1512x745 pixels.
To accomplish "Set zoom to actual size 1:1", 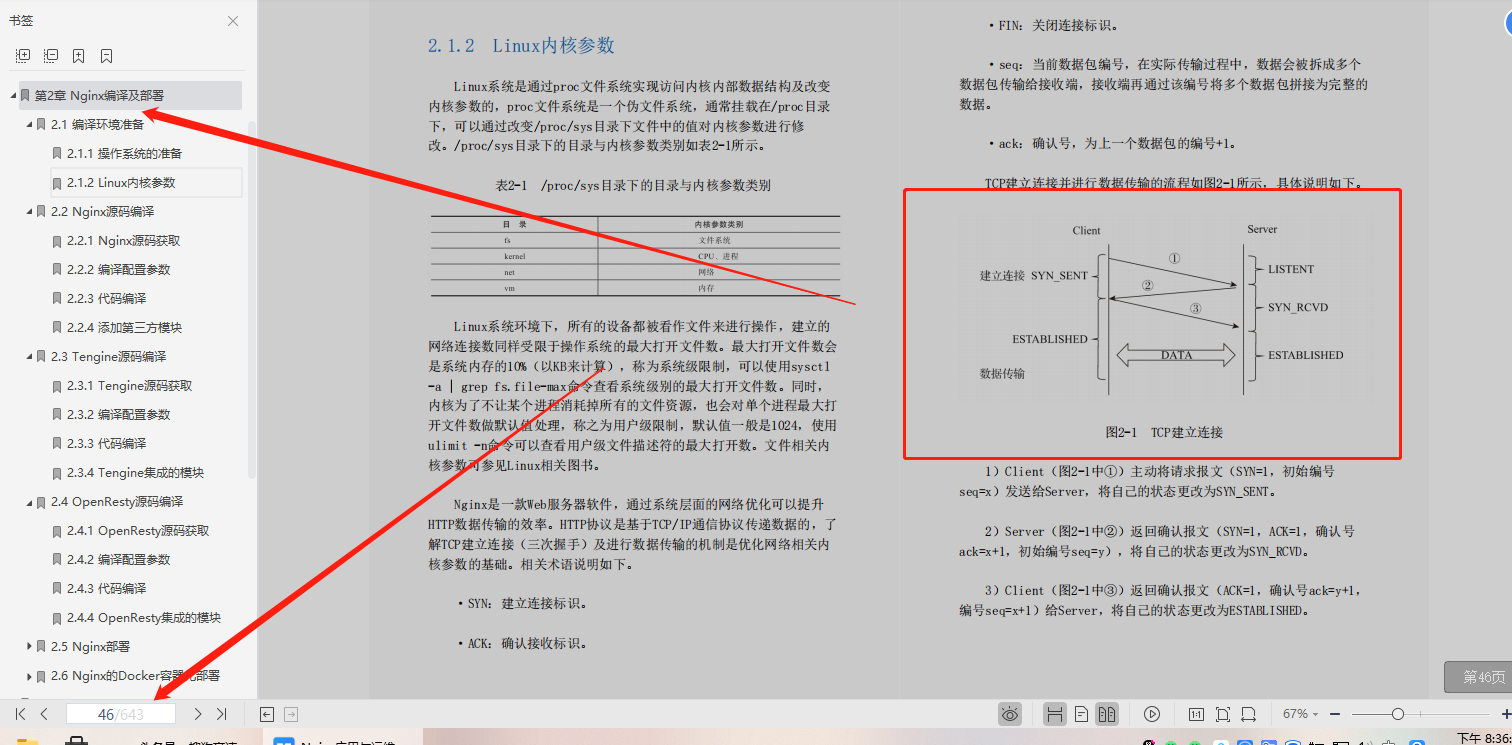I will 1196,714.
